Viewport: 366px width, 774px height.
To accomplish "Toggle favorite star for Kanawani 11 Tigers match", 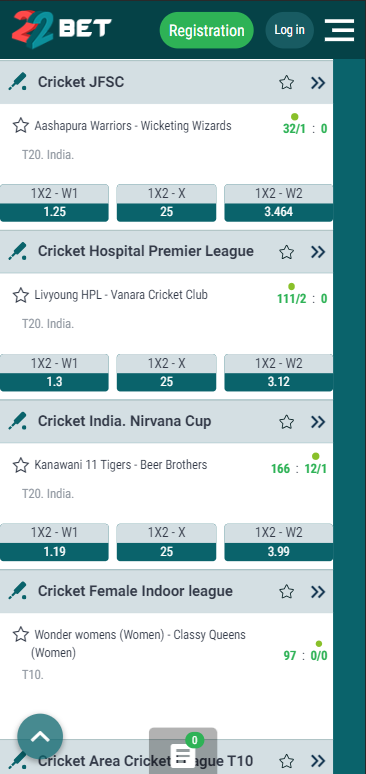I will [x=21, y=465].
